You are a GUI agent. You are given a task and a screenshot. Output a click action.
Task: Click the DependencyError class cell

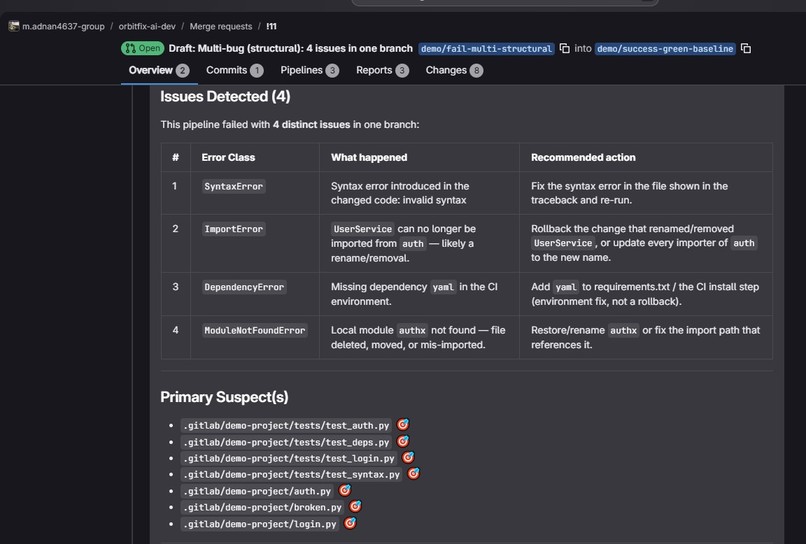point(244,287)
